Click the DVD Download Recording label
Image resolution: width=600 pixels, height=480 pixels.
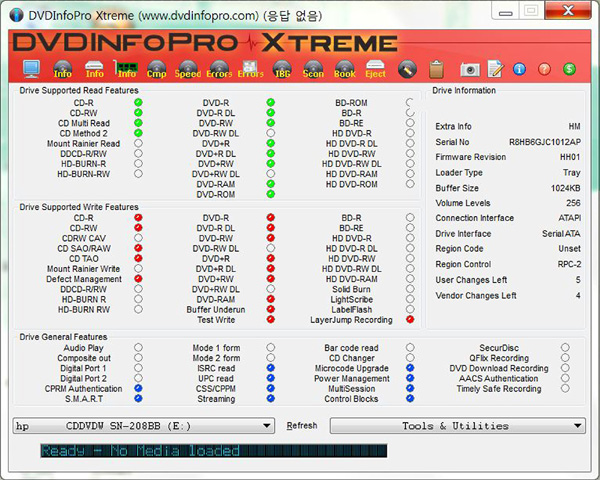point(499,368)
